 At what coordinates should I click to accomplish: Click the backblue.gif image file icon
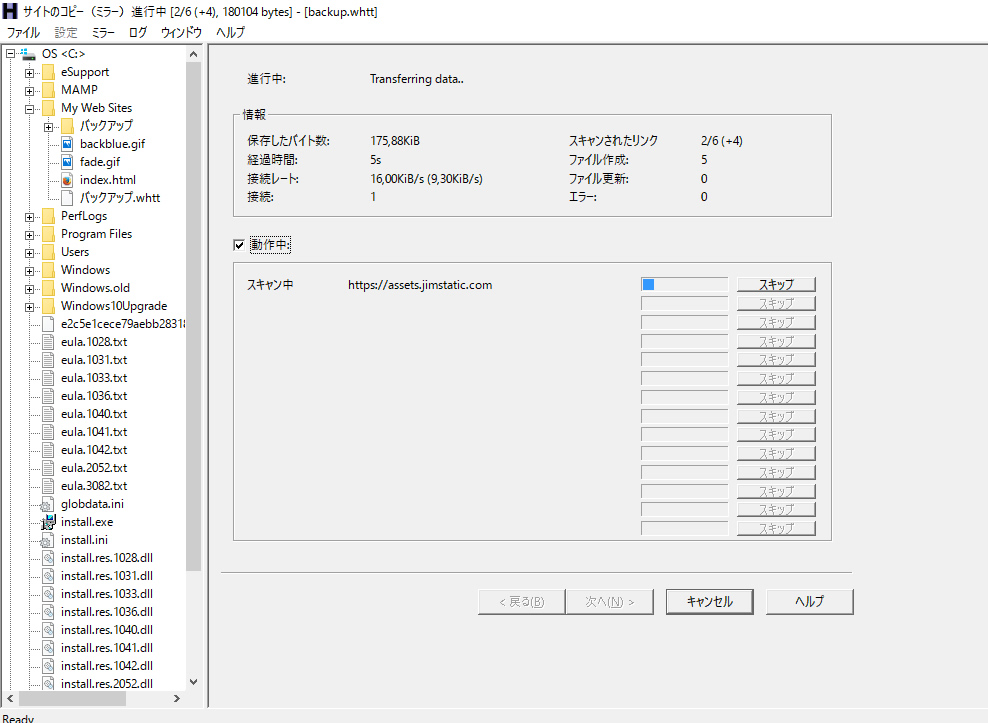[67, 144]
